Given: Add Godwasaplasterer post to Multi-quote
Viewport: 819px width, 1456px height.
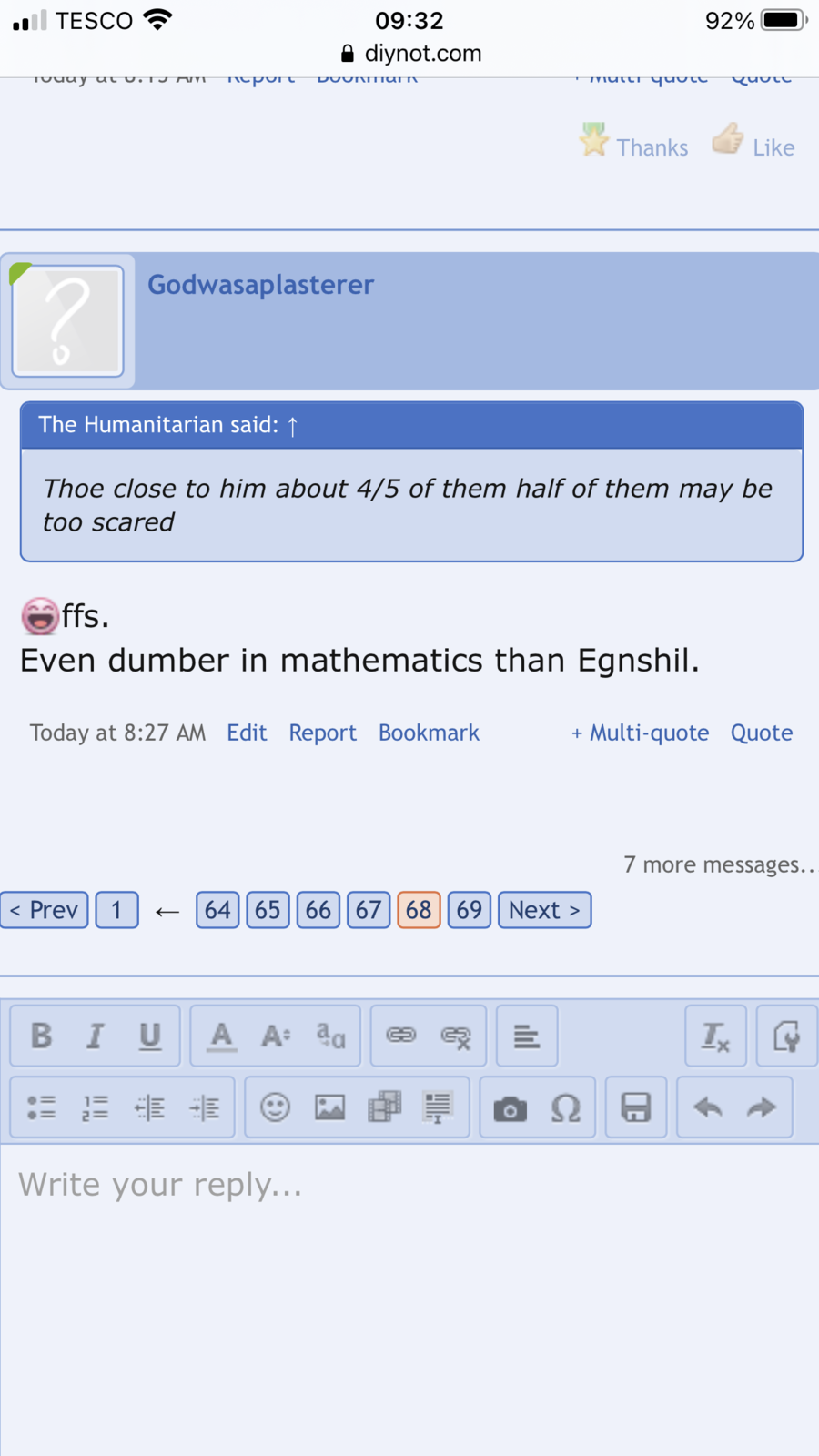Looking at the screenshot, I should tap(640, 733).
